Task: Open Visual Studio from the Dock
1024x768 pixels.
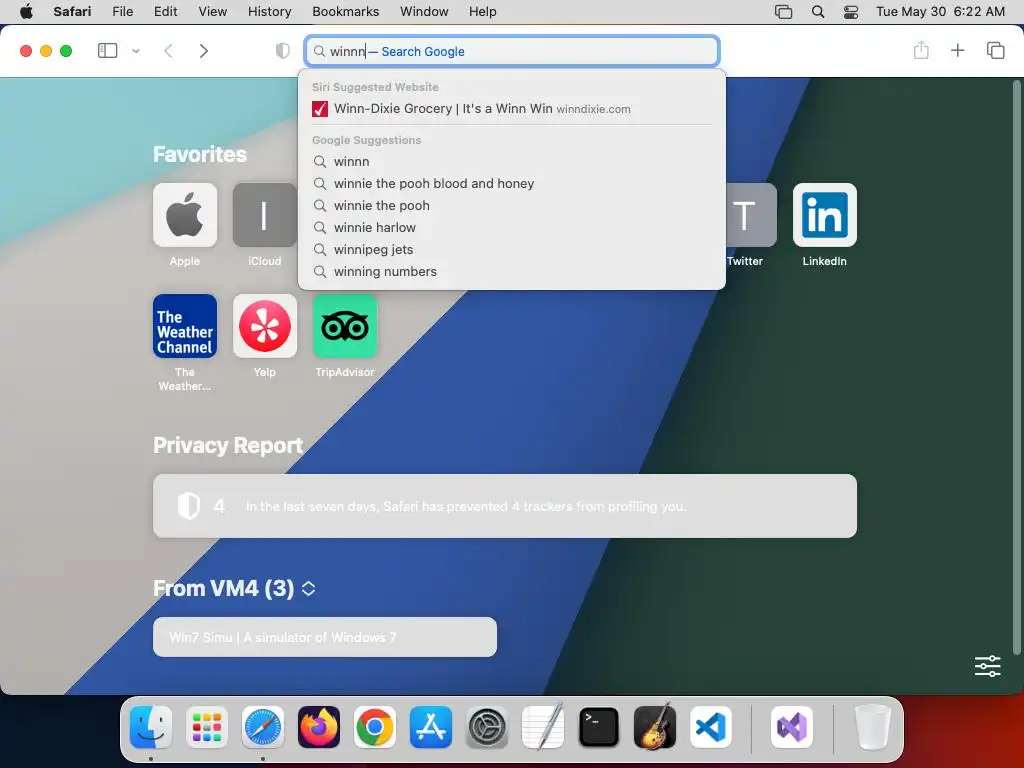Action: click(x=792, y=727)
